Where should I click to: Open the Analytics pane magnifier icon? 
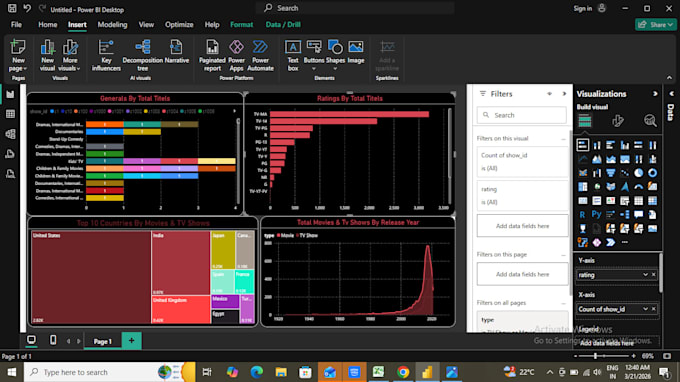[650, 121]
